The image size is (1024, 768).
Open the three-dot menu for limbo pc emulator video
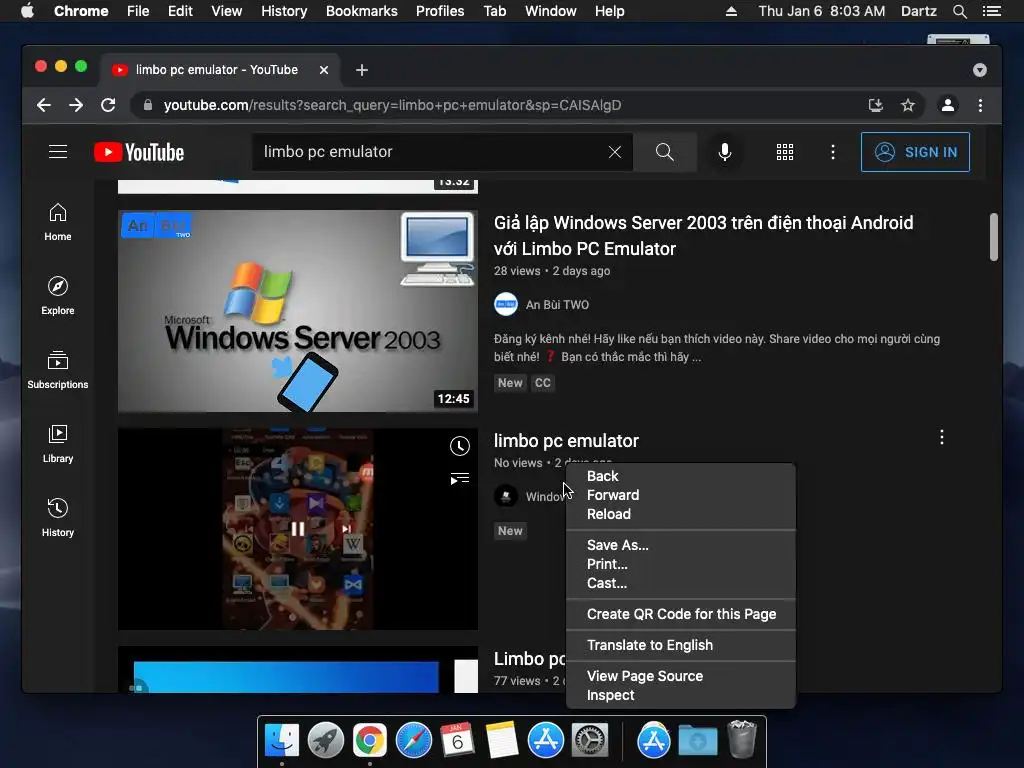(x=942, y=437)
